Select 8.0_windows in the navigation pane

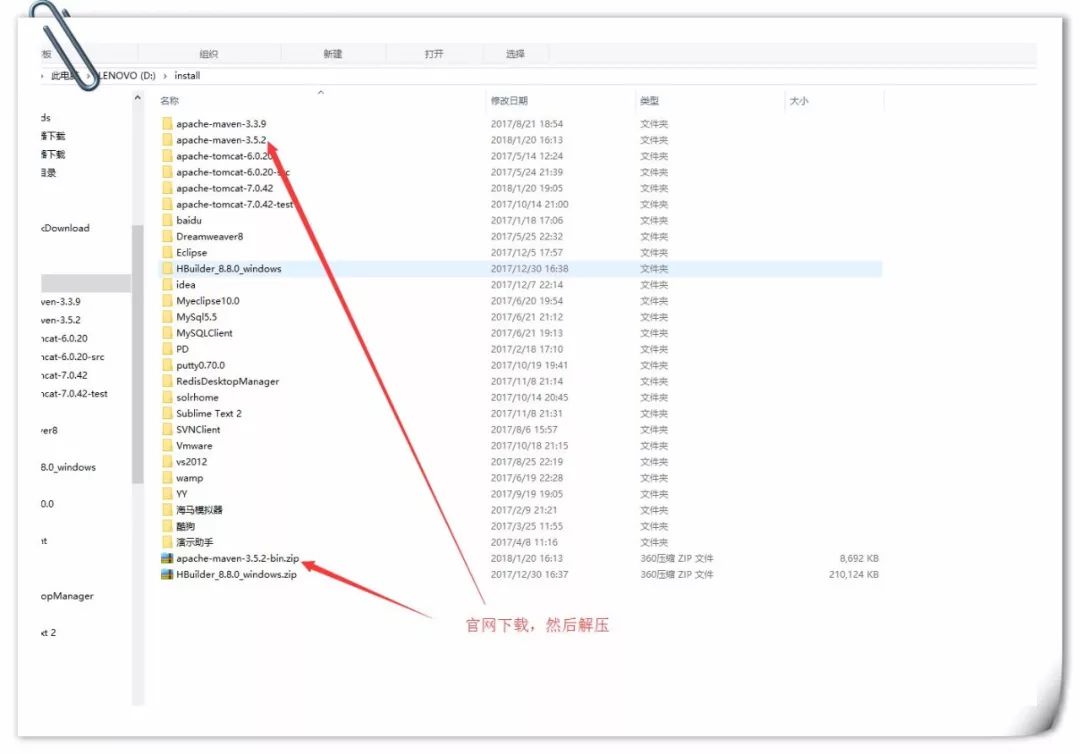[68, 467]
